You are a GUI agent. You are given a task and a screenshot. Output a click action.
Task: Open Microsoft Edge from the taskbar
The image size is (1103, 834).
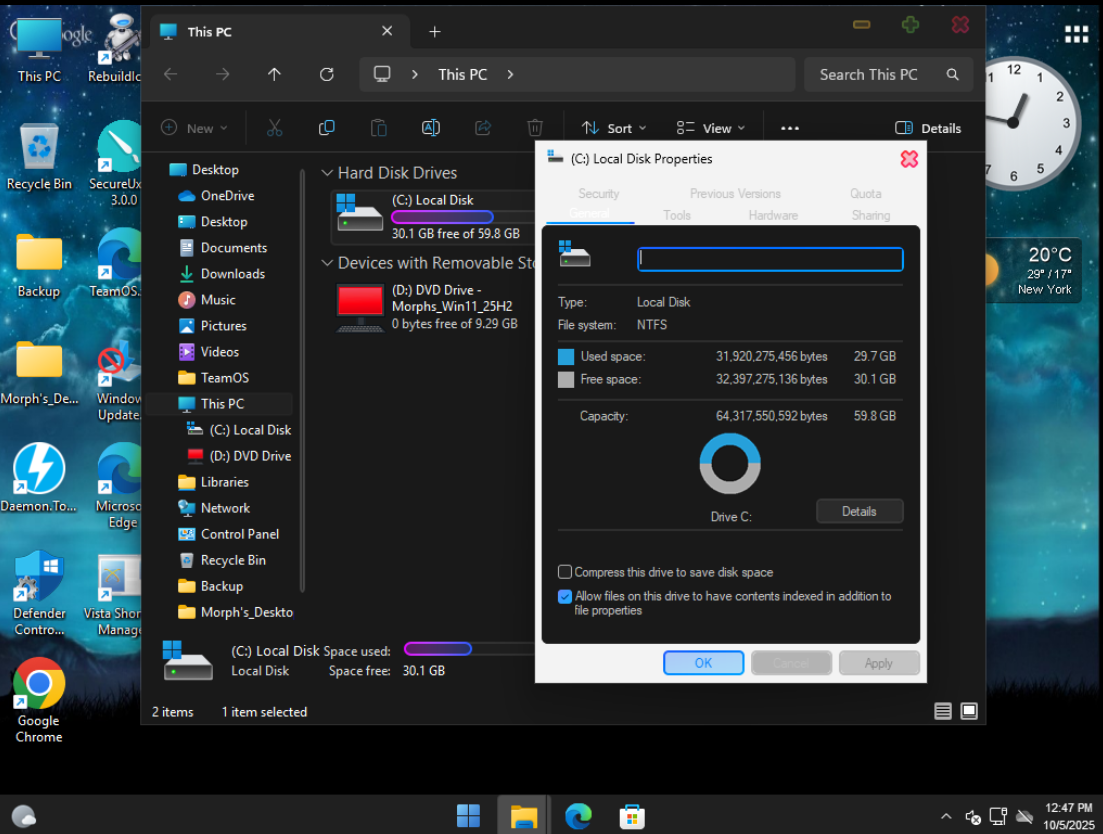pos(578,816)
